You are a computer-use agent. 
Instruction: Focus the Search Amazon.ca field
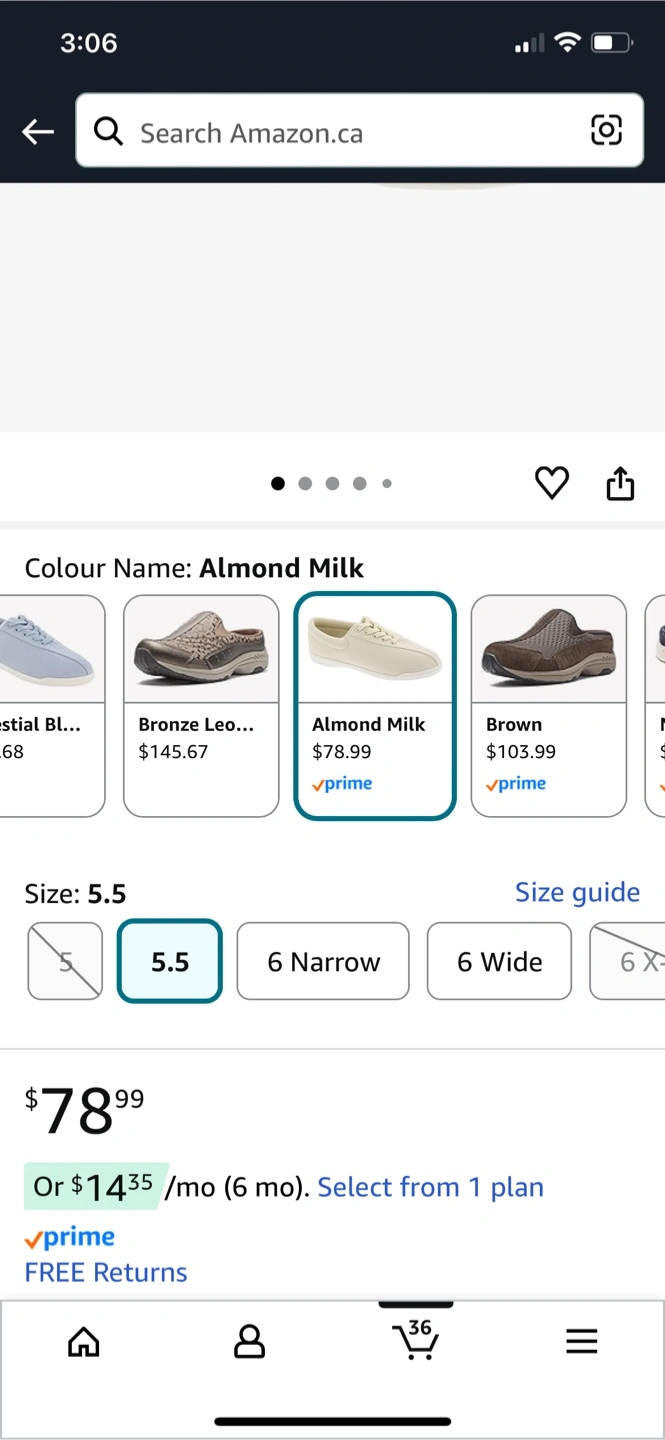(x=350, y=131)
